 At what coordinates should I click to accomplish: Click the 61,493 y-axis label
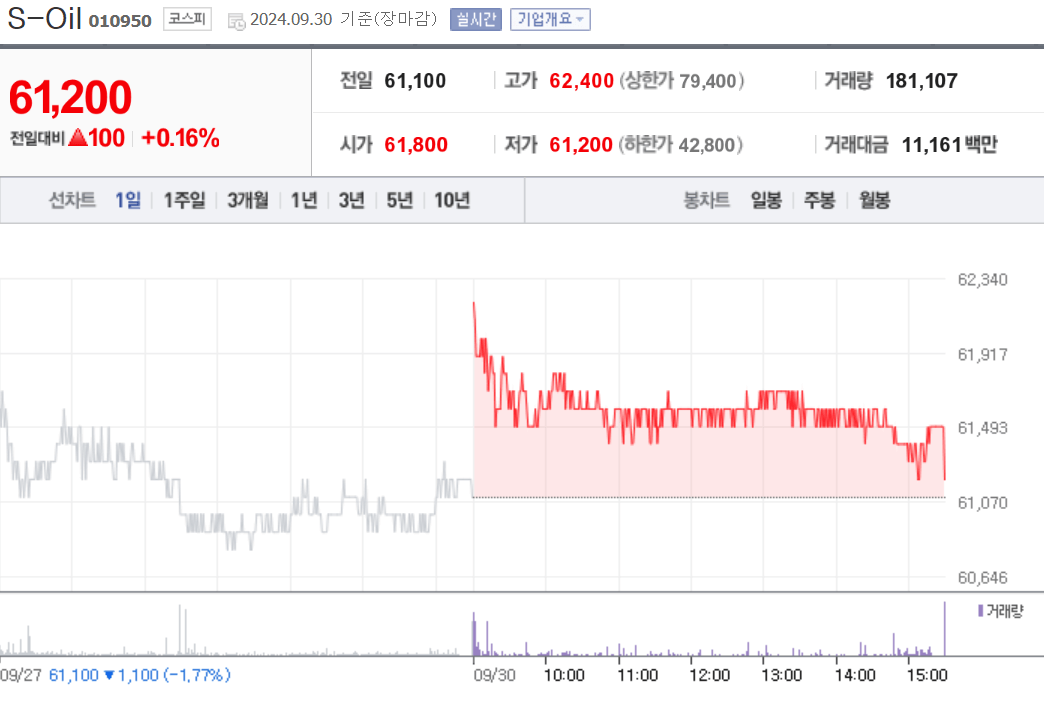point(982,427)
